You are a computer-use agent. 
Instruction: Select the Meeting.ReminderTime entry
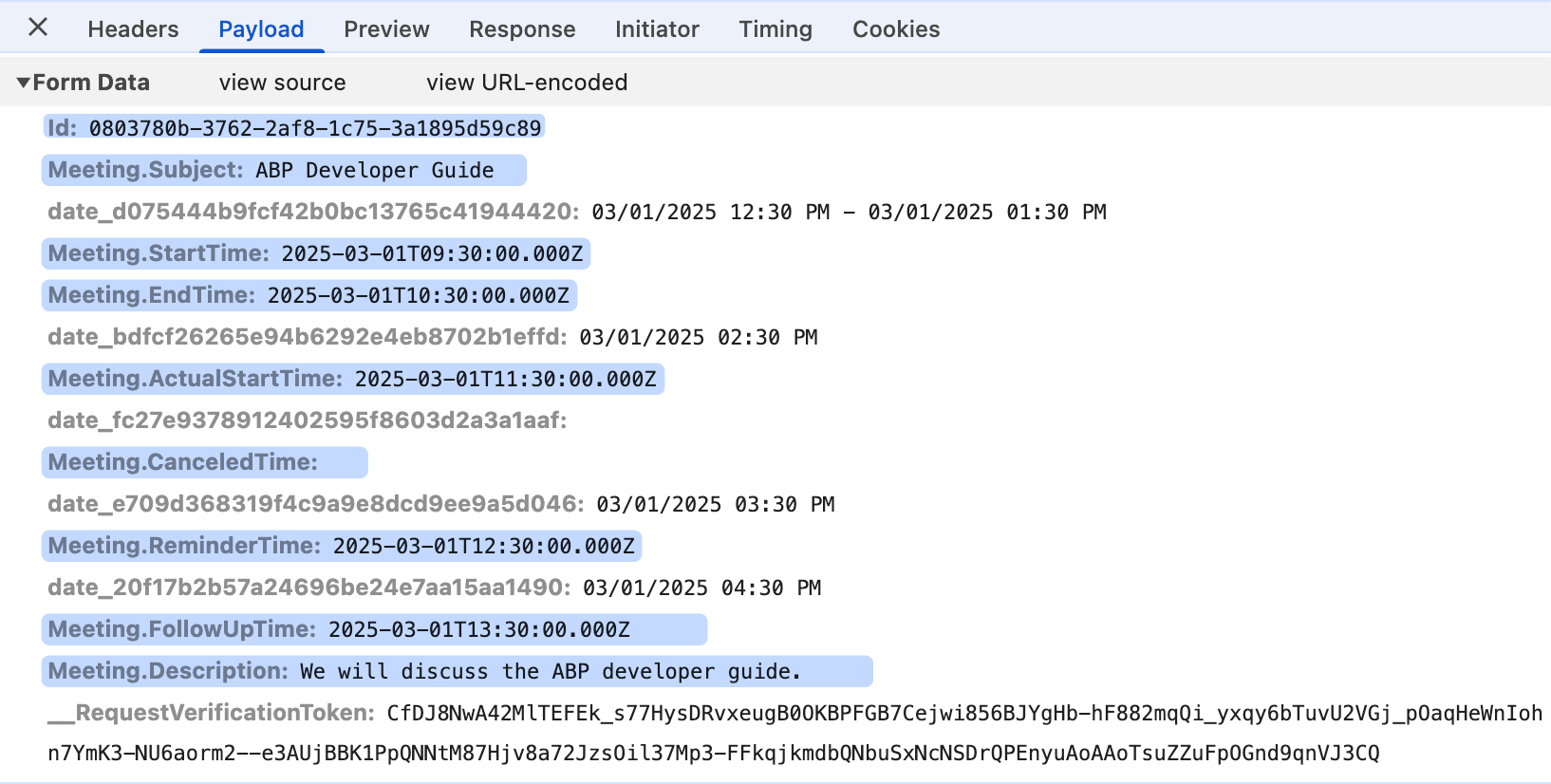342,546
